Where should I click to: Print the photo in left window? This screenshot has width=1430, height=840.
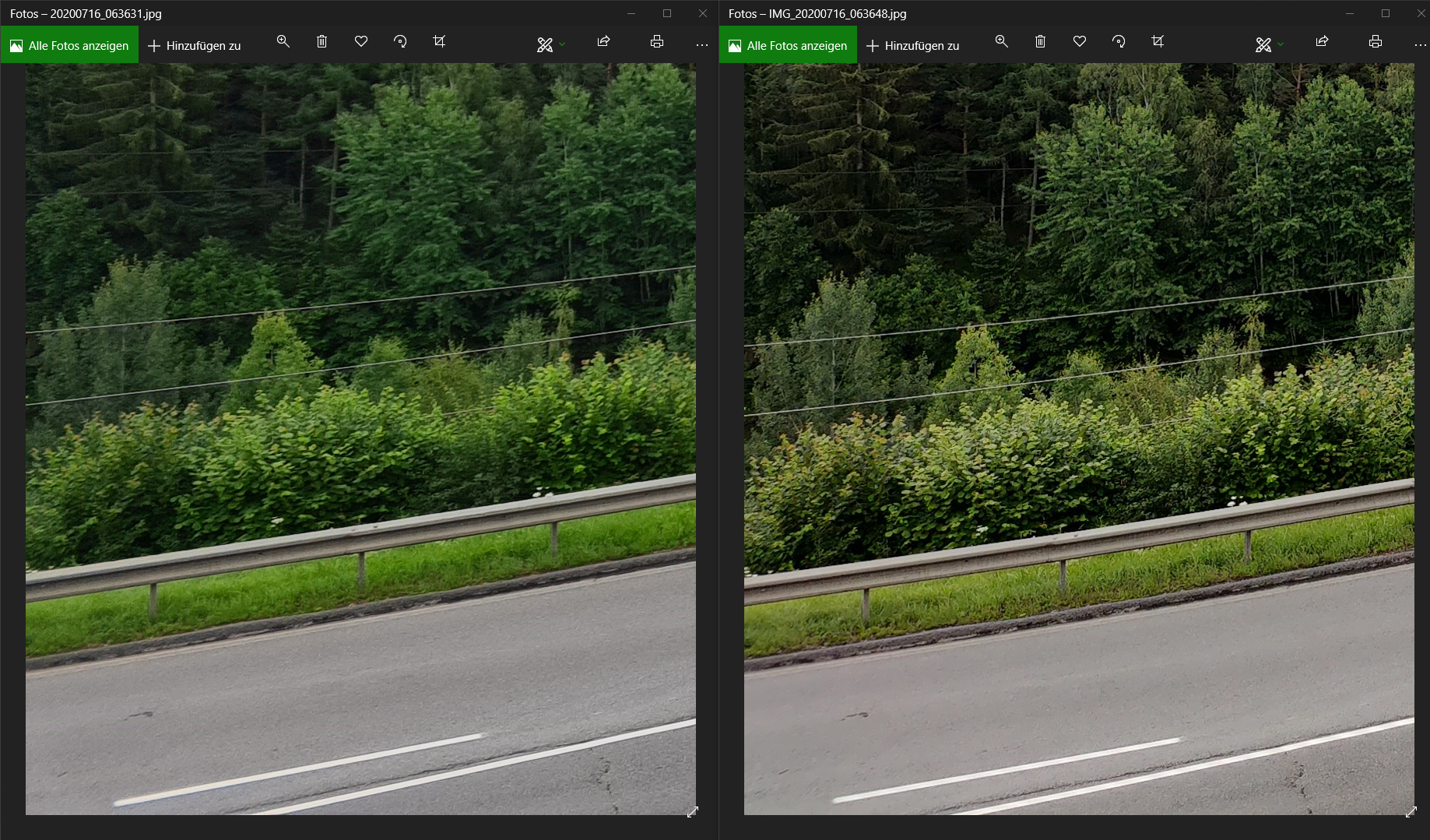click(657, 42)
